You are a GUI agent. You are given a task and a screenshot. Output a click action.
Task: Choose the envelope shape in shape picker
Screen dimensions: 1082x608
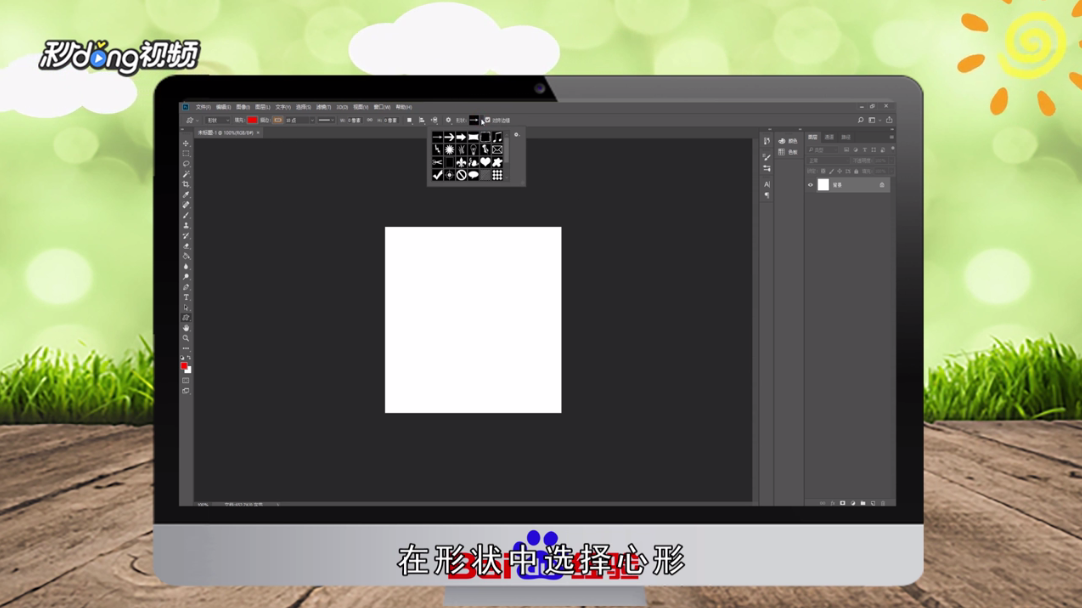click(498, 149)
